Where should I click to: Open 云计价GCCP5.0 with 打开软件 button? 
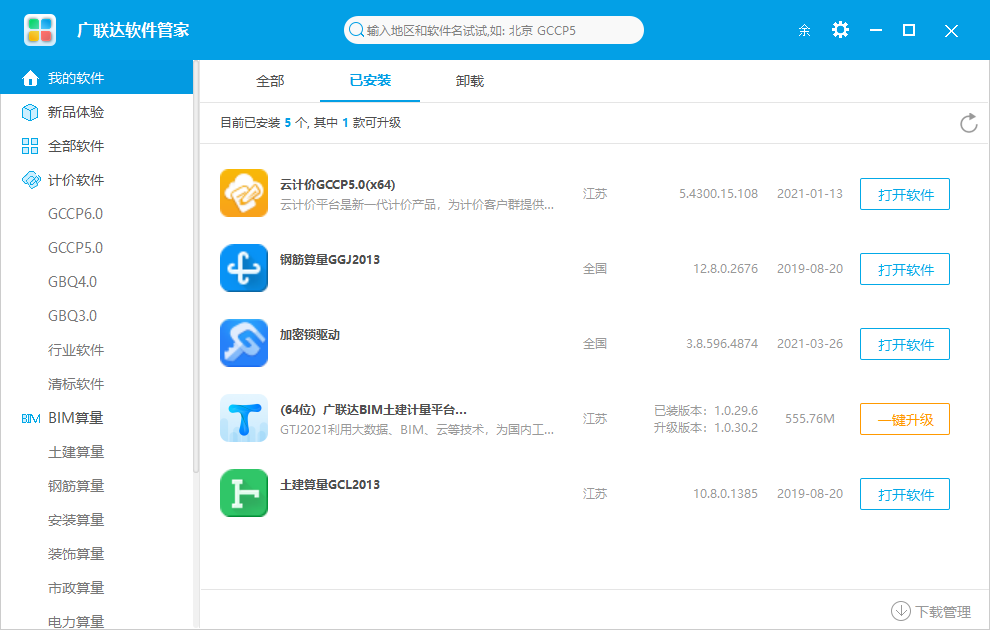click(x=905, y=194)
